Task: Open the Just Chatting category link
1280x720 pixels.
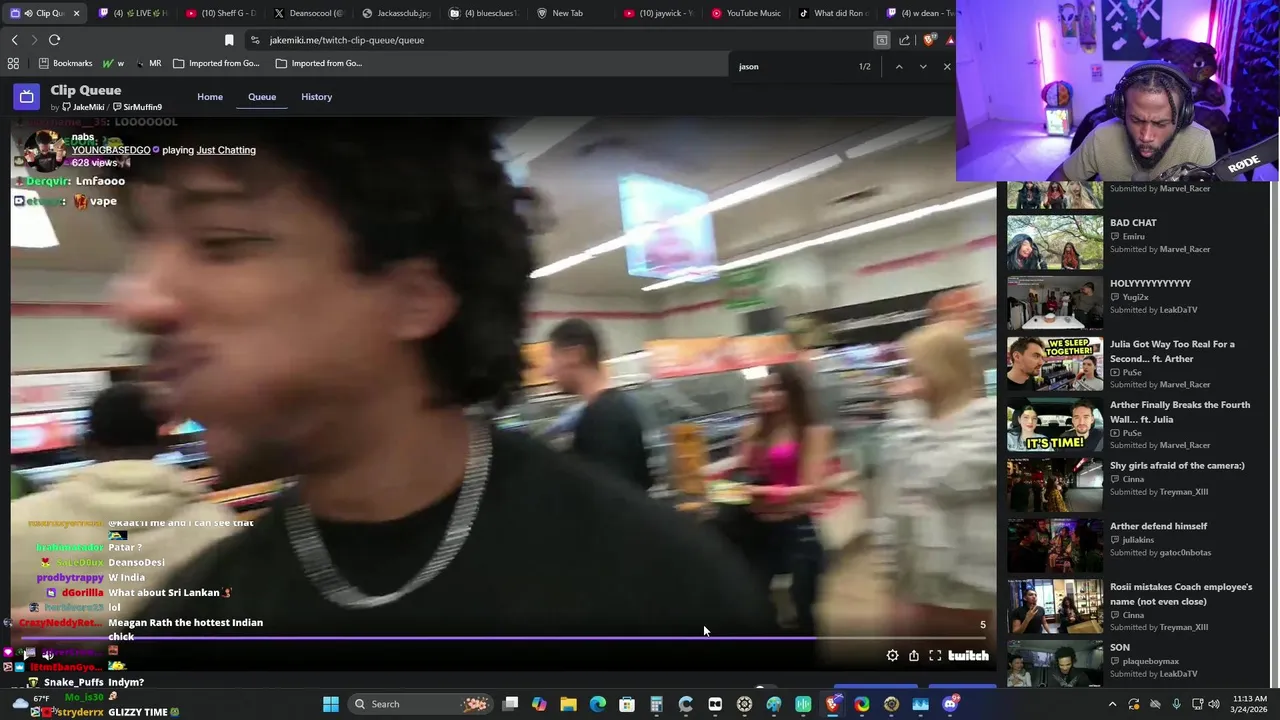Action: point(226,150)
